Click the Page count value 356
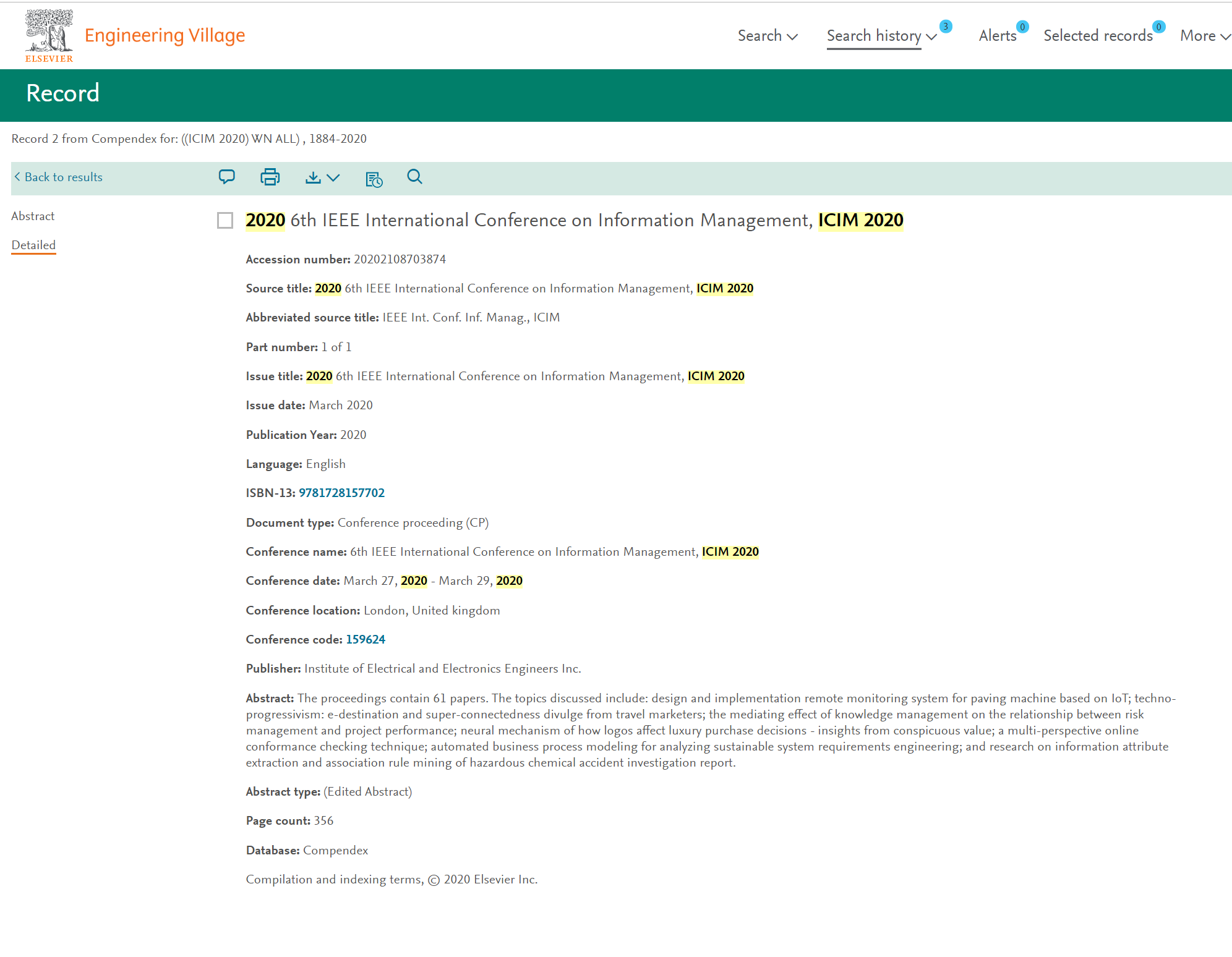This screenshot has width=1232, height=957. (x=323, y=820)
